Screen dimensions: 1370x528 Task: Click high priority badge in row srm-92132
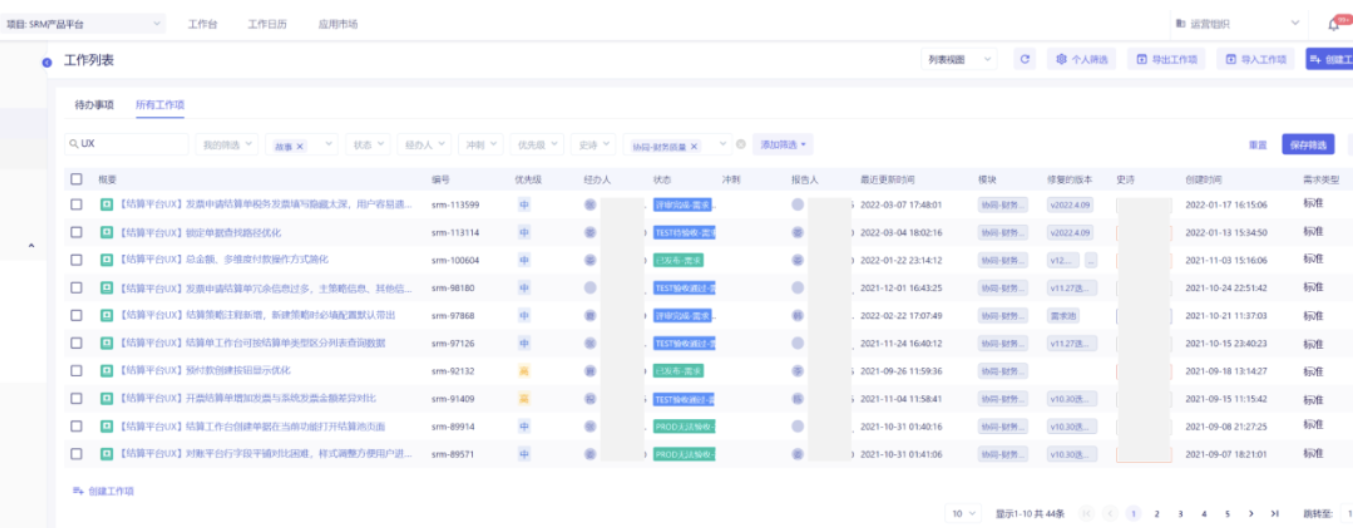[x=524, y=371]
